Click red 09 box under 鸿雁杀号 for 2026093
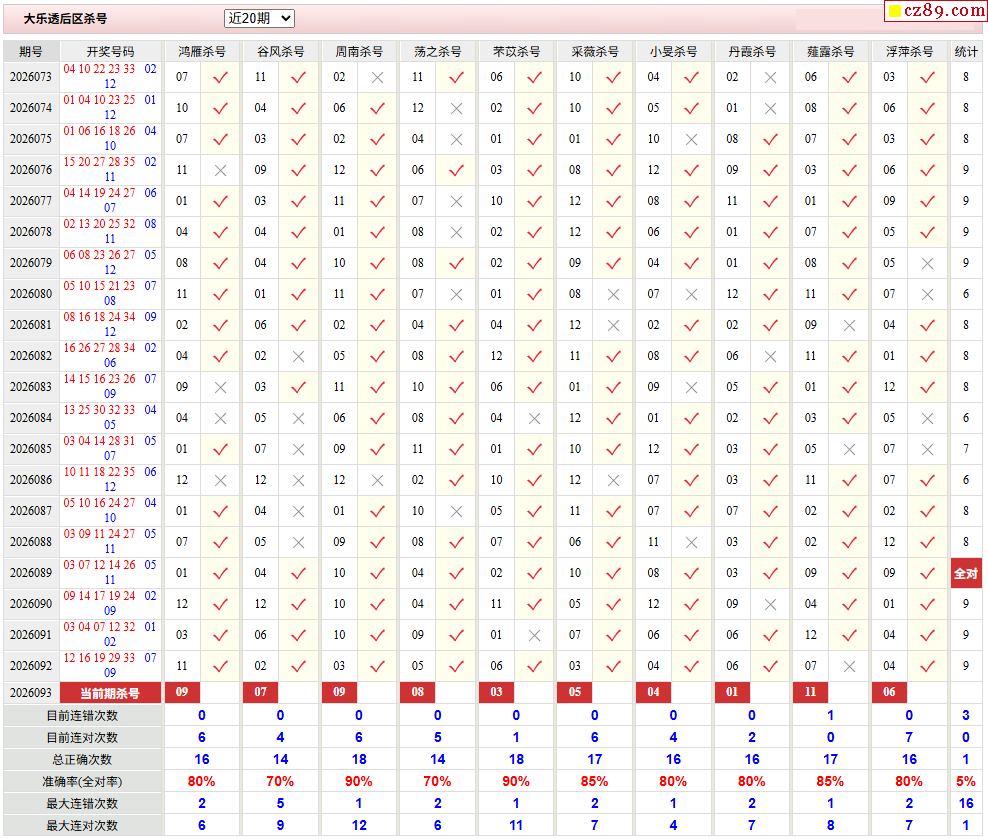This screenshot has width=988, height=839. [182, 692]
